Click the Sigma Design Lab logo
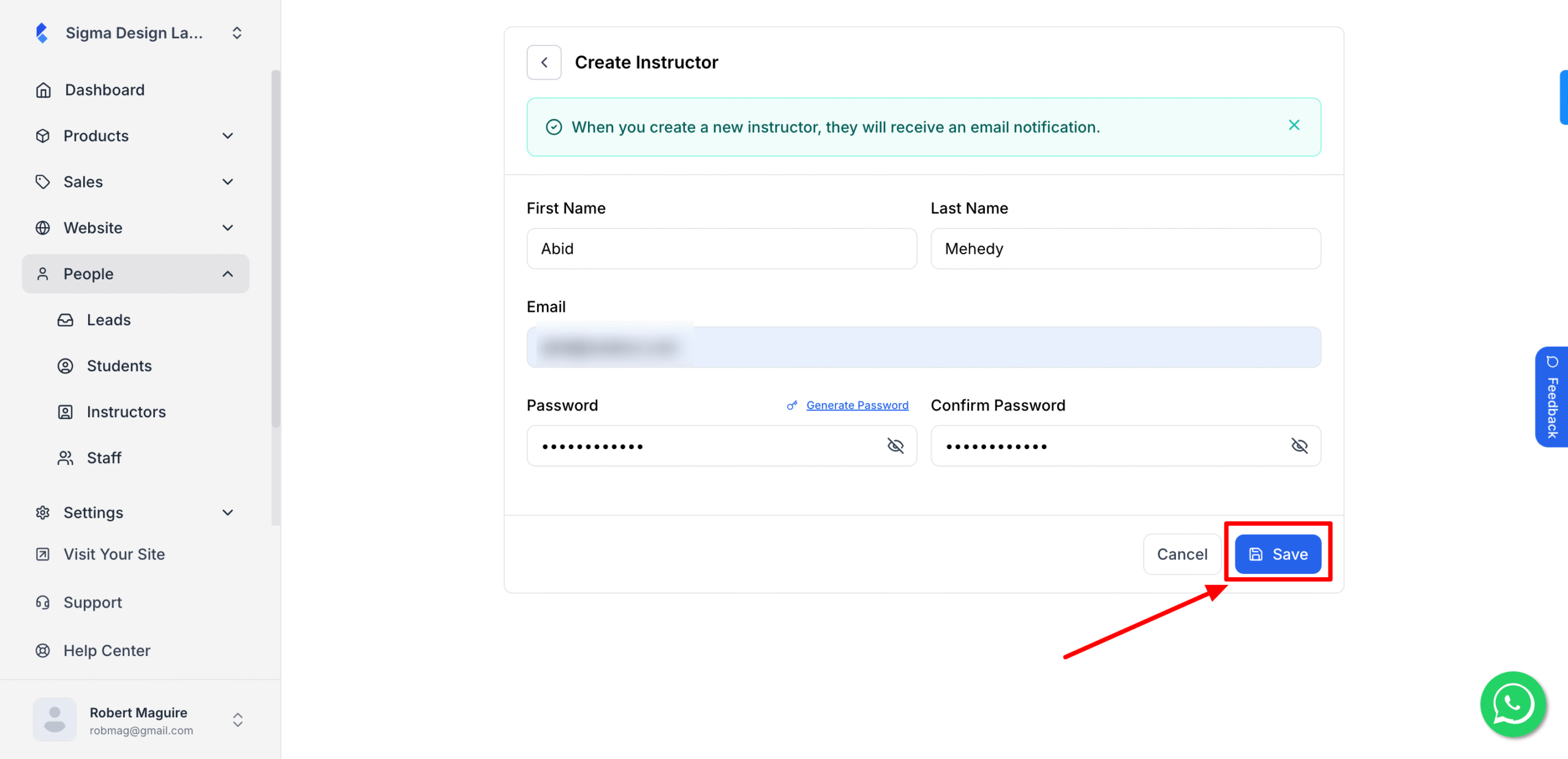This screenshot has height=759, width=1568. [x=42, y=33]
